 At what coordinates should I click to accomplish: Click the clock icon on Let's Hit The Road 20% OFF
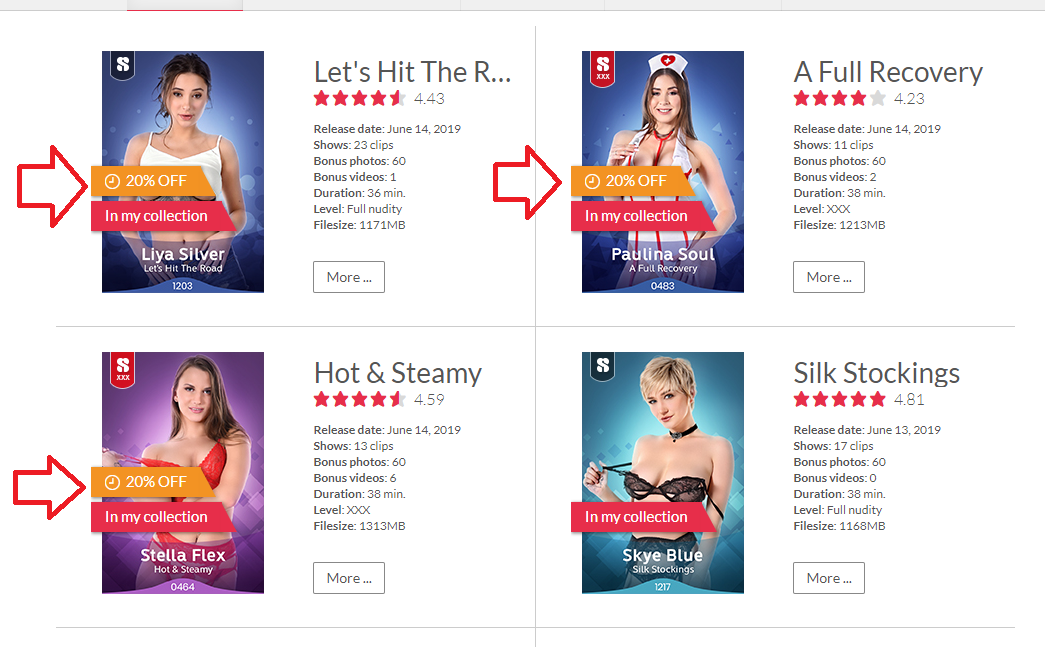point(113,181)
